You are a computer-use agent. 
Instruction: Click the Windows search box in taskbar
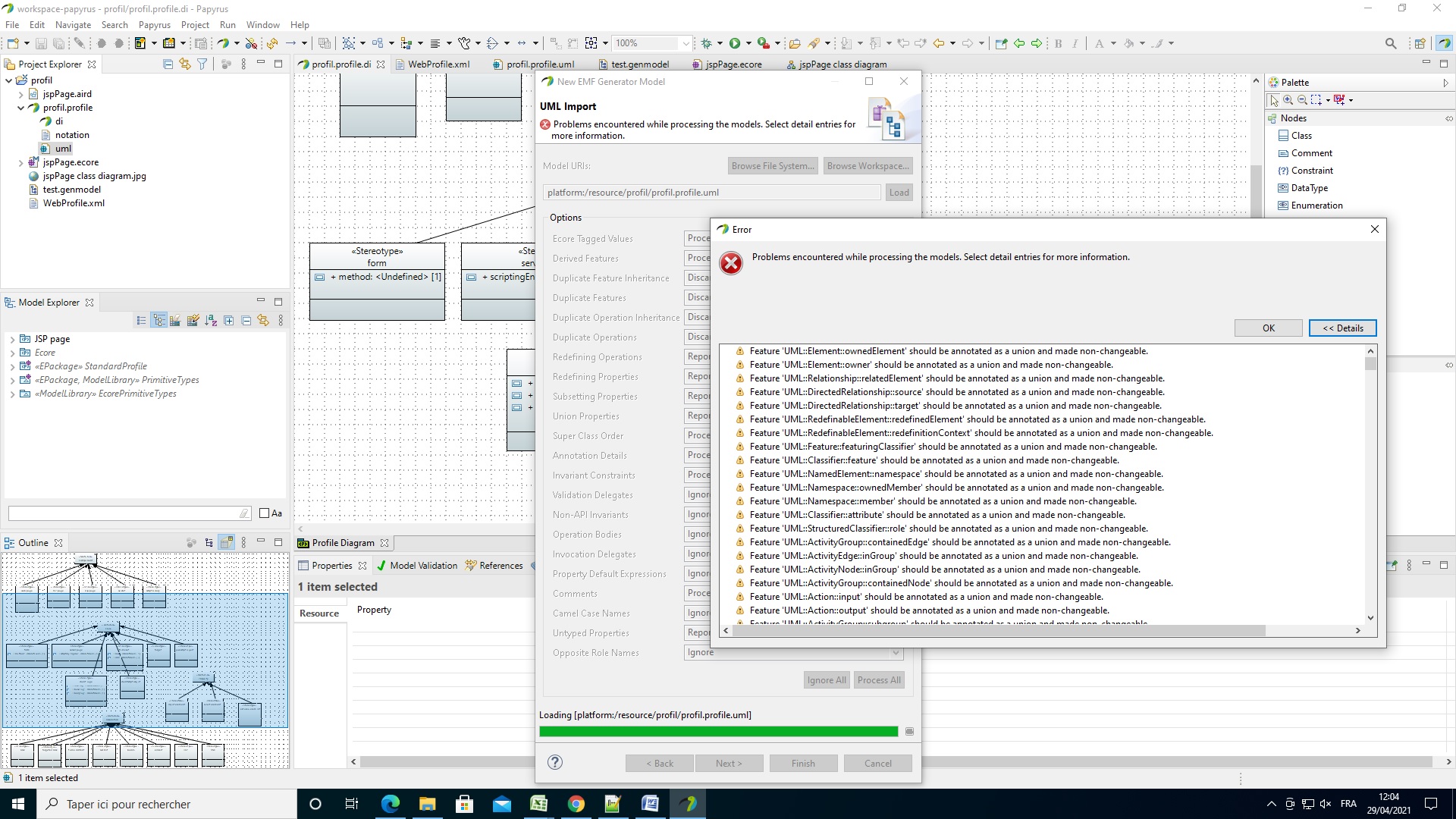[167, 804]
